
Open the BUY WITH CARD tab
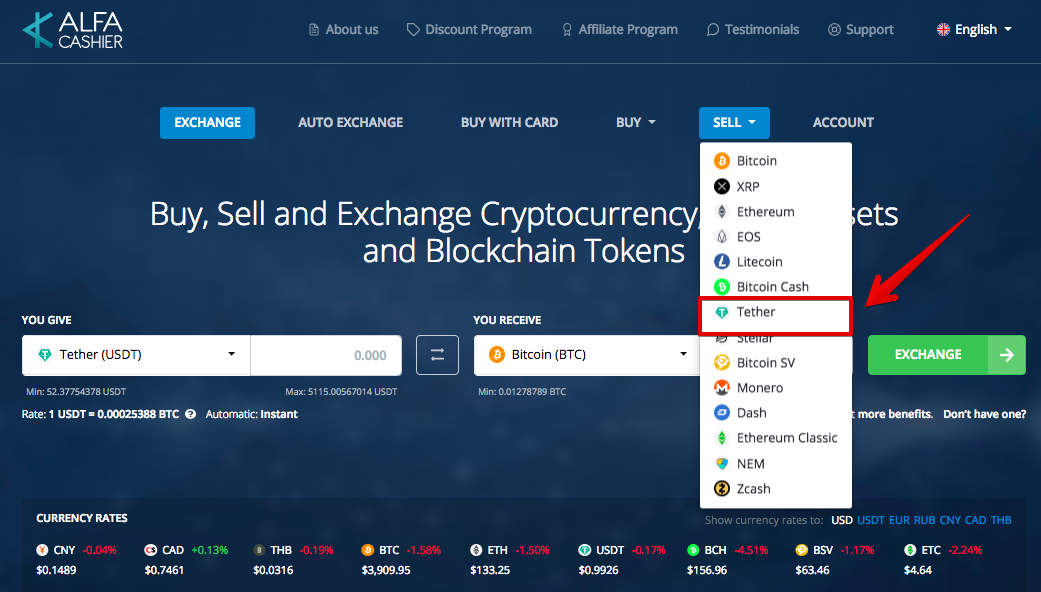pos(509,123)
